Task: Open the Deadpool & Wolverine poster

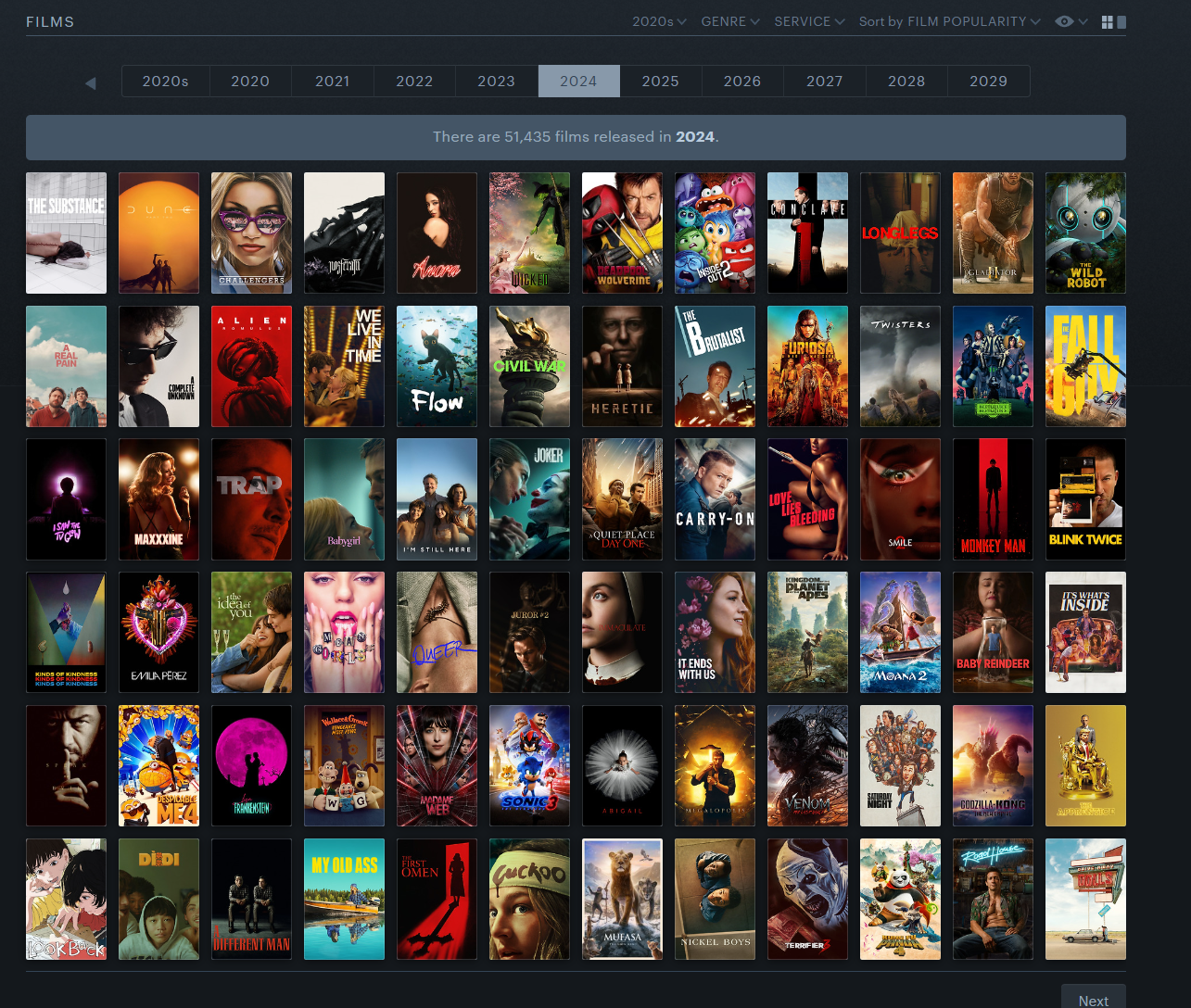Action: tap(622, 233)
